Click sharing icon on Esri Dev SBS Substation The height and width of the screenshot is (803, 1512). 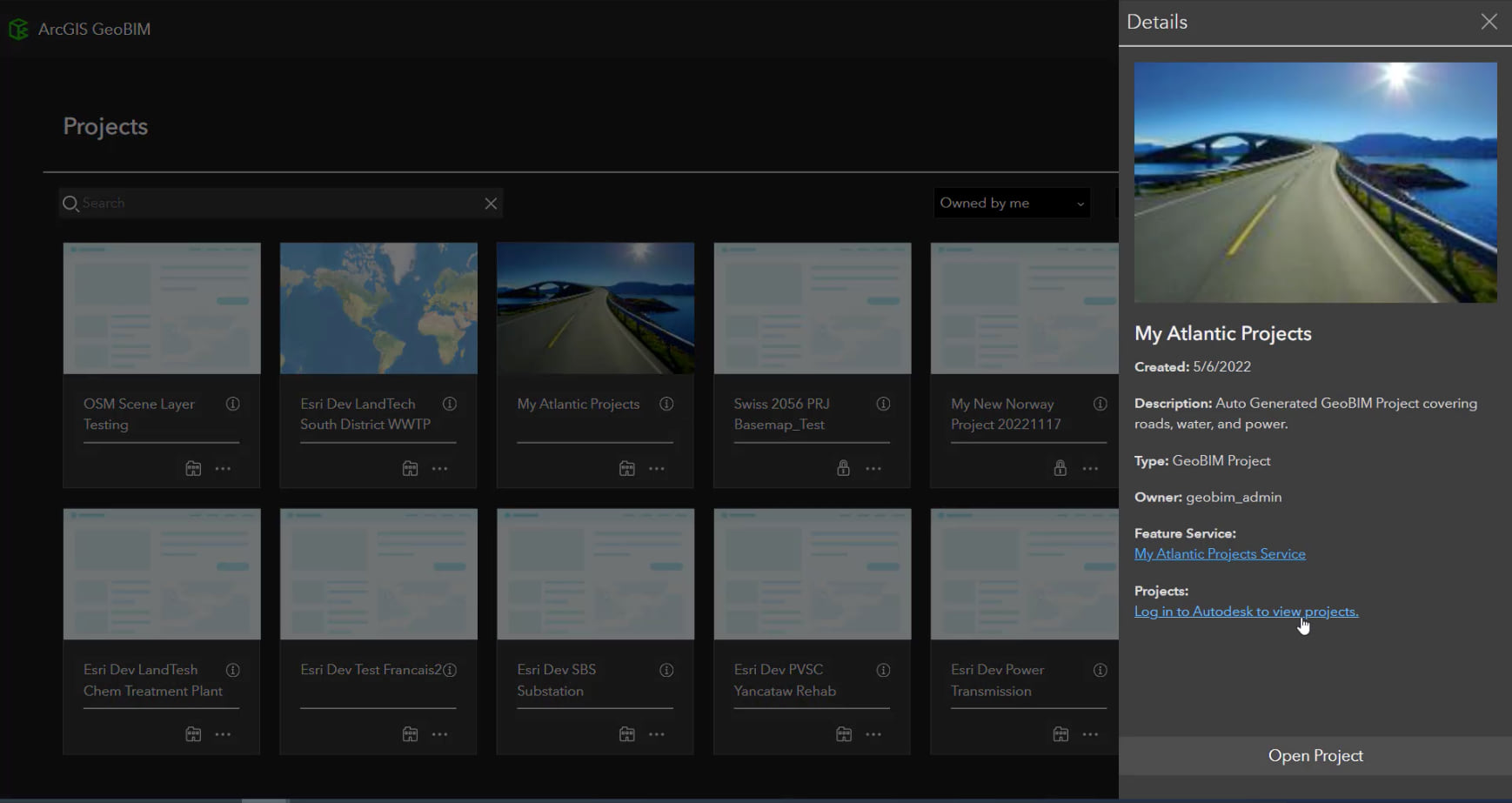click(x=626, y=734)
